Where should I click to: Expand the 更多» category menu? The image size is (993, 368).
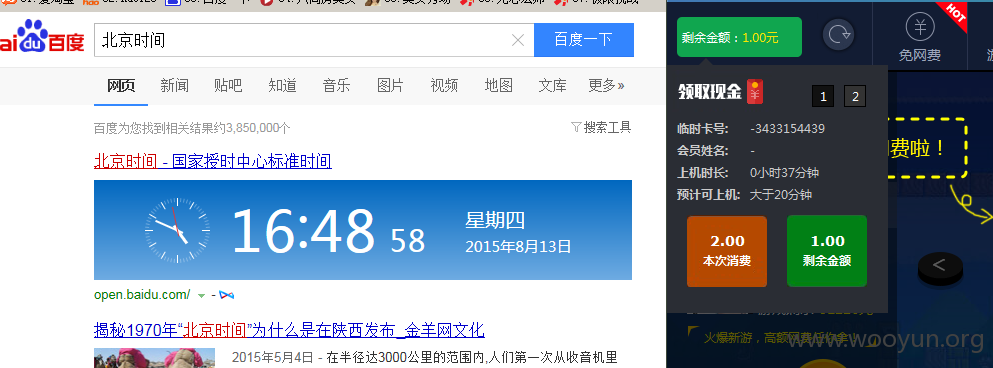606,86
